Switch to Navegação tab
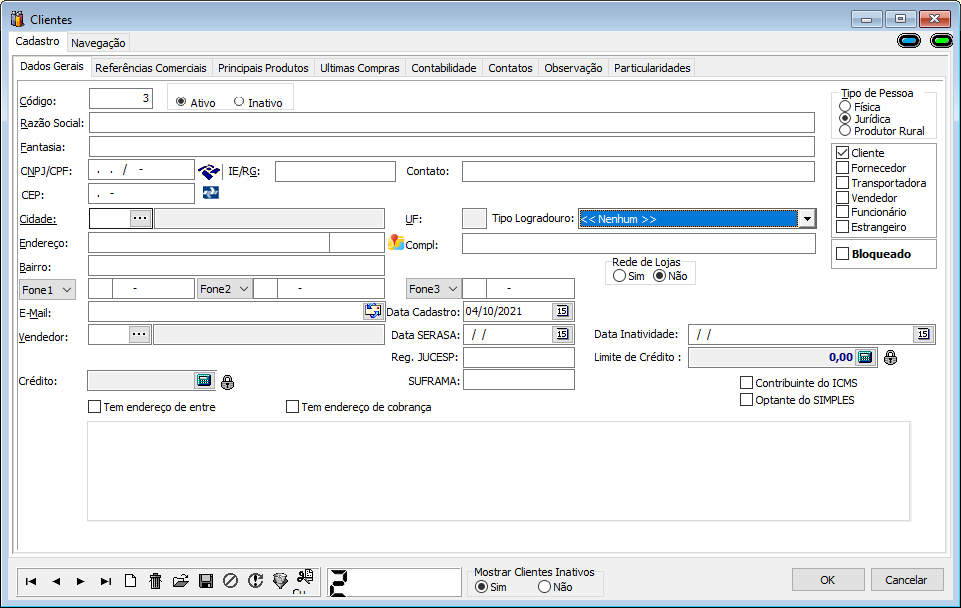This screenshot has height=608, width=961. [x=98, y=43]
